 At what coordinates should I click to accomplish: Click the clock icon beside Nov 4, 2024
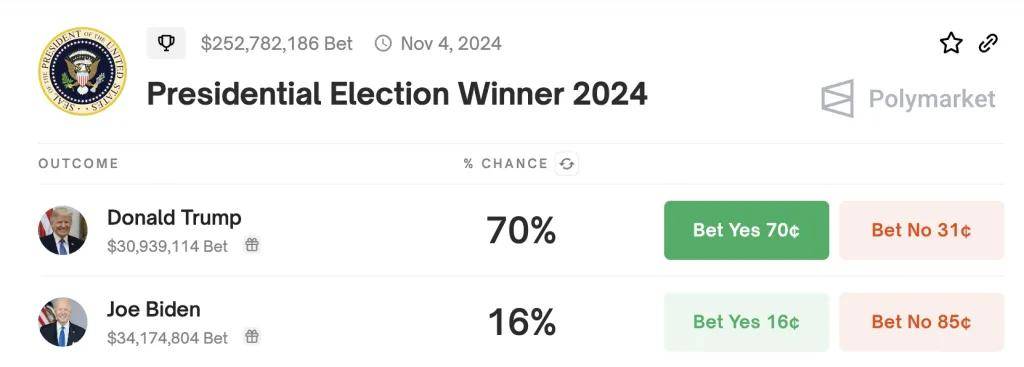383,44
